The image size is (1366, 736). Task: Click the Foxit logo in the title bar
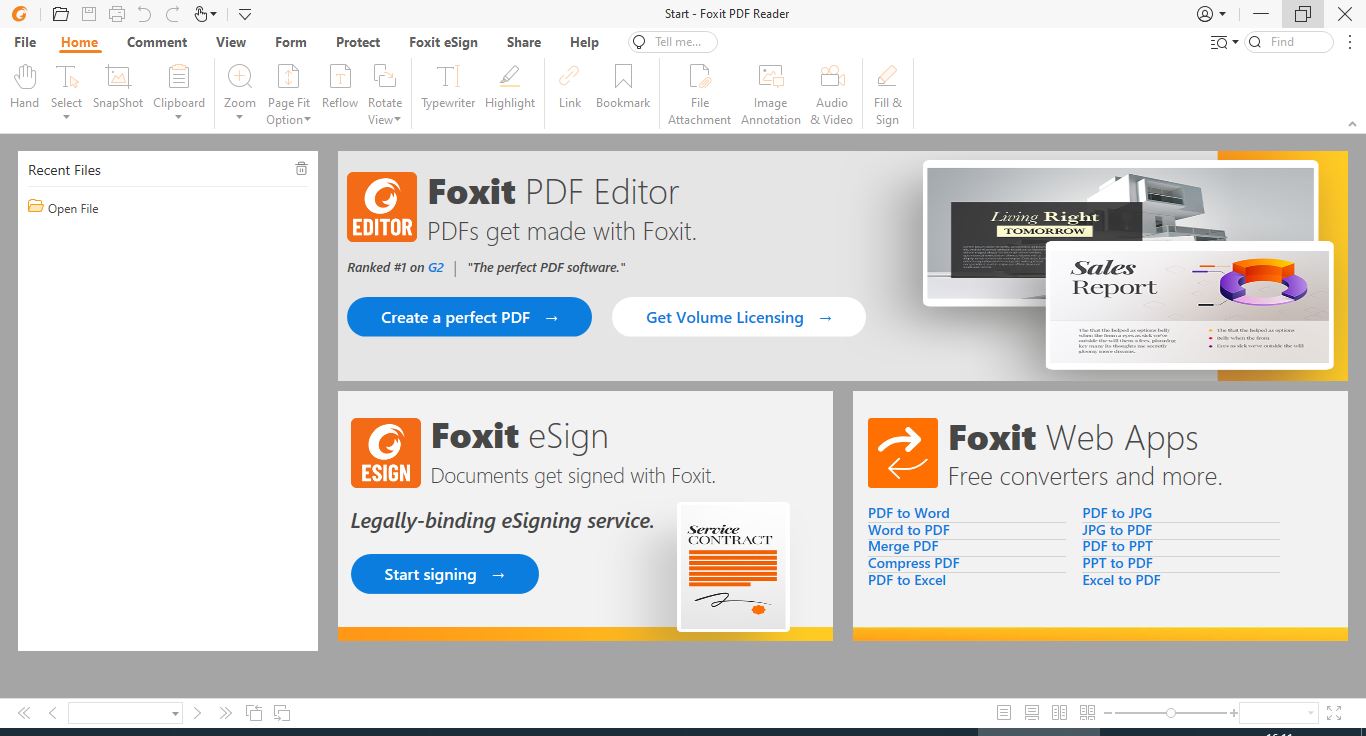pos(19,14)
